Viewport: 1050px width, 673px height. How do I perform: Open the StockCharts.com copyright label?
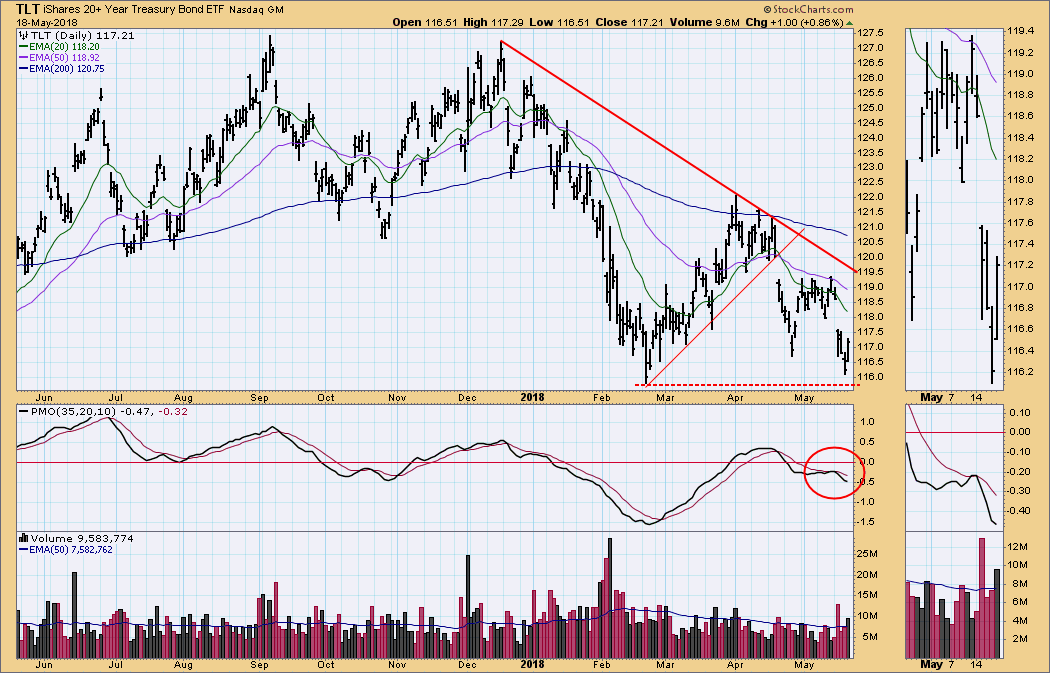click(x=807, y=9)
